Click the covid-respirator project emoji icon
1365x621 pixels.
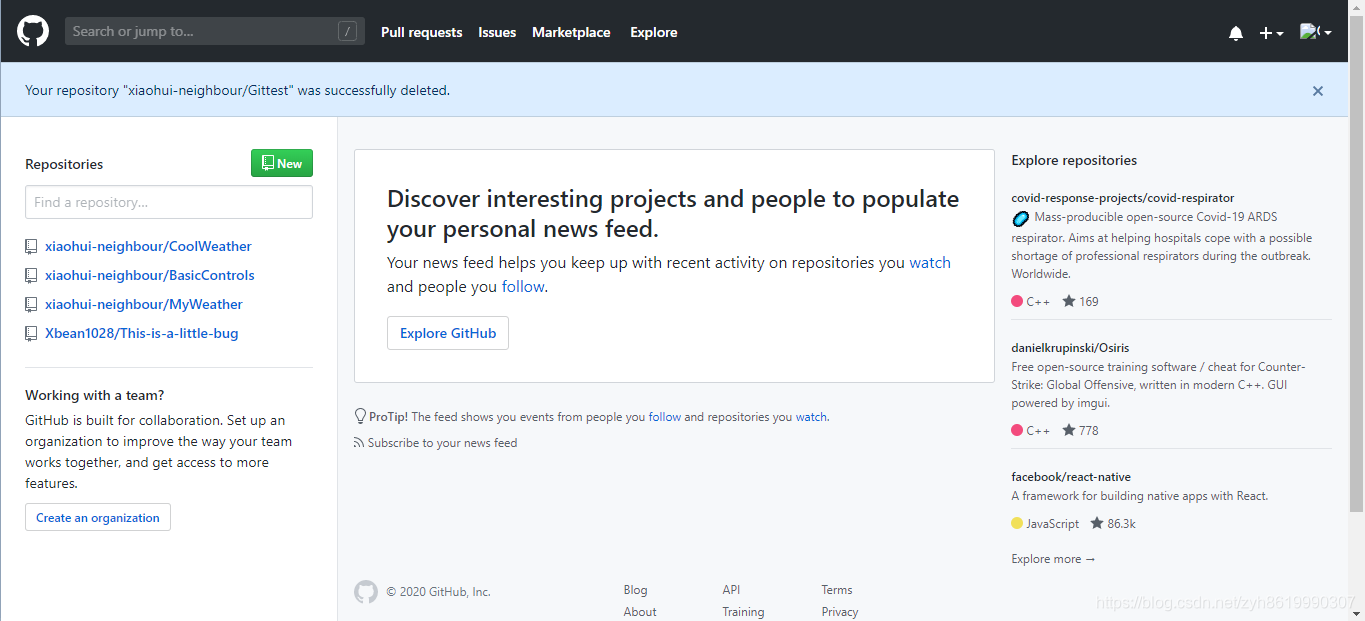point(1021,218)
